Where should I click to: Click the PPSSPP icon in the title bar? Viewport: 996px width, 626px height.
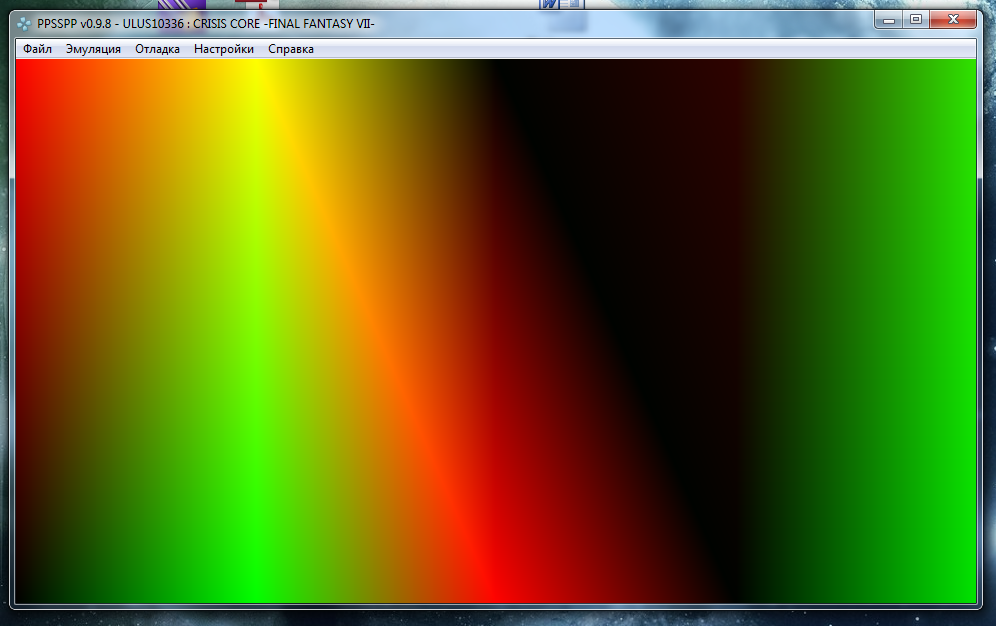click(x=24, y=23)
